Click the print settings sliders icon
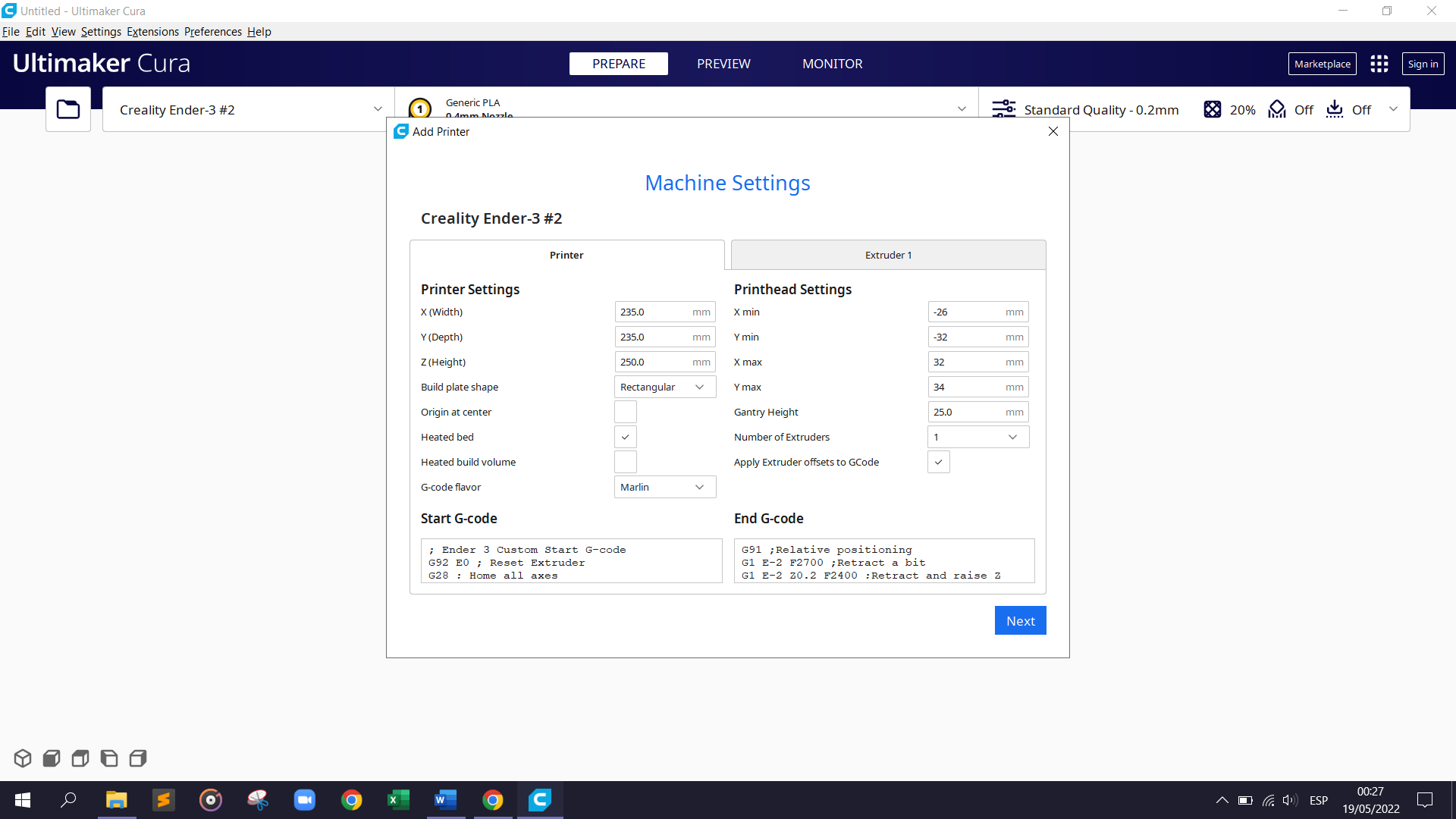This screenshot has height=819, width=1456. pyautogui.click(x=1004, y=109)
